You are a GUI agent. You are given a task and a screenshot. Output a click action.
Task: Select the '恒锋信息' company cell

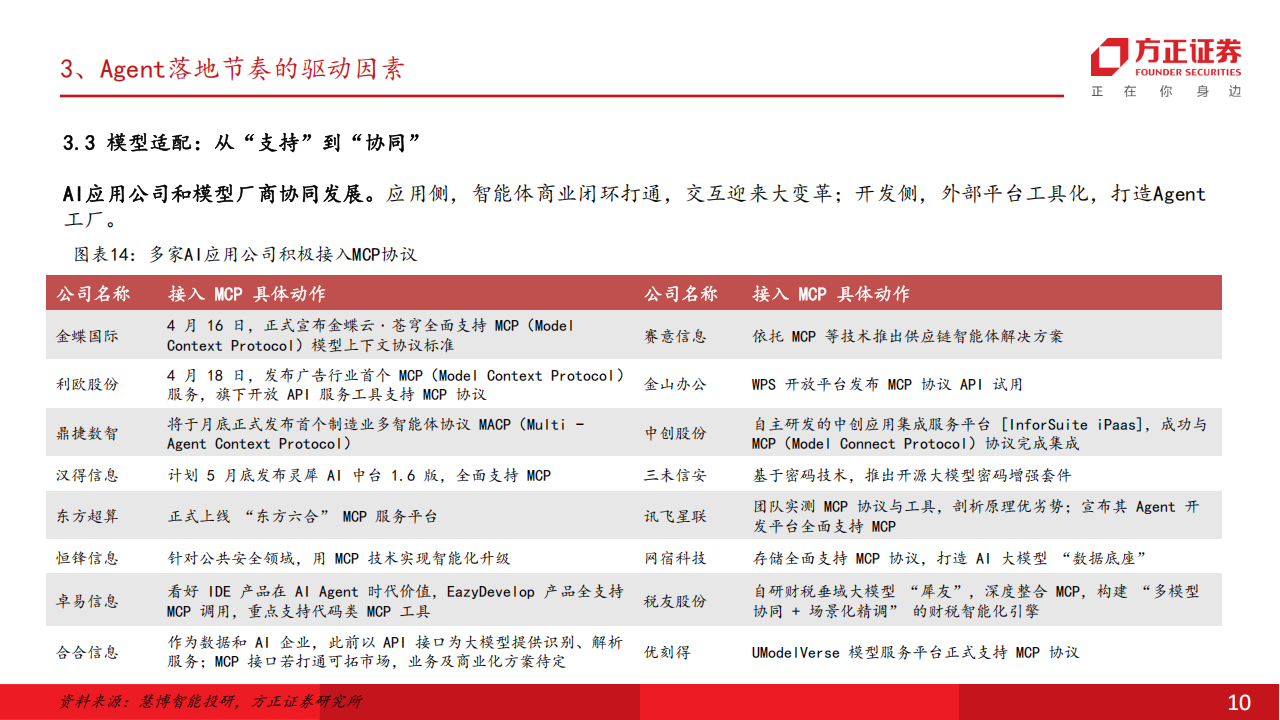pos(87,558)
